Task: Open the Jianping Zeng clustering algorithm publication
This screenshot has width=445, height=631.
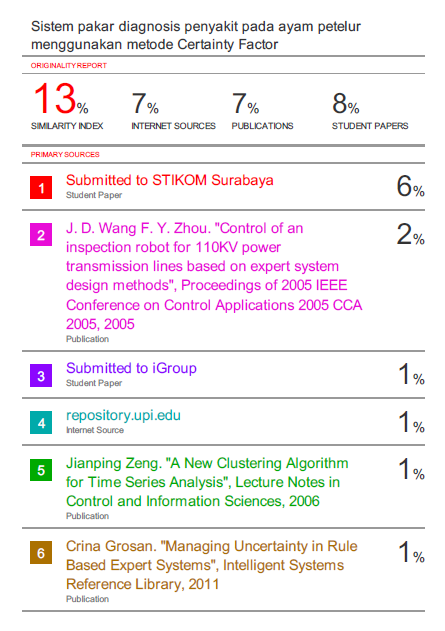Action: click(207, 482)
